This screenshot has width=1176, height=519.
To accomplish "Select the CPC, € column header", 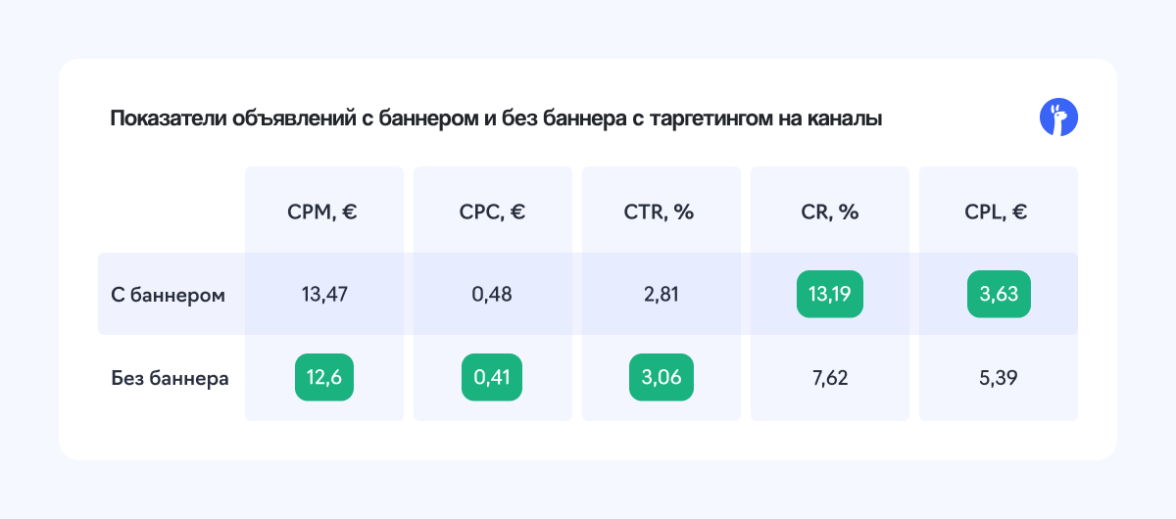I will pos(492,212).
